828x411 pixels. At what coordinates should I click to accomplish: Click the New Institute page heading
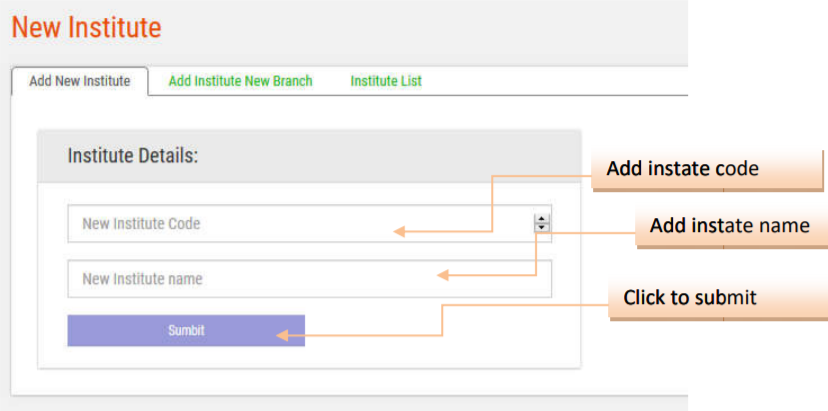click(x=86, y=28)
